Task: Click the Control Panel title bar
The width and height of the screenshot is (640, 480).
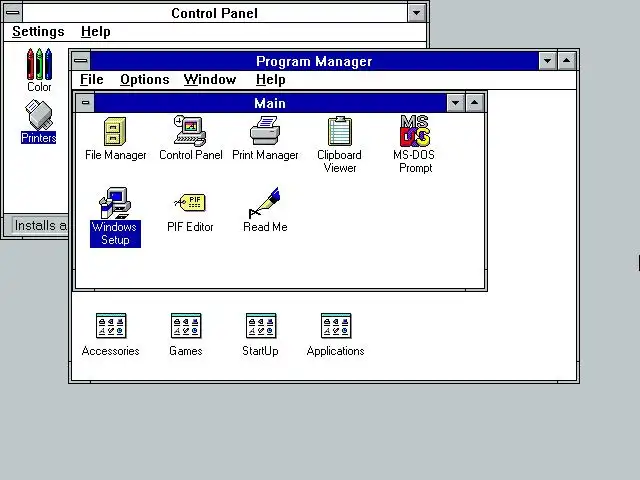Action: pos(215,13)
